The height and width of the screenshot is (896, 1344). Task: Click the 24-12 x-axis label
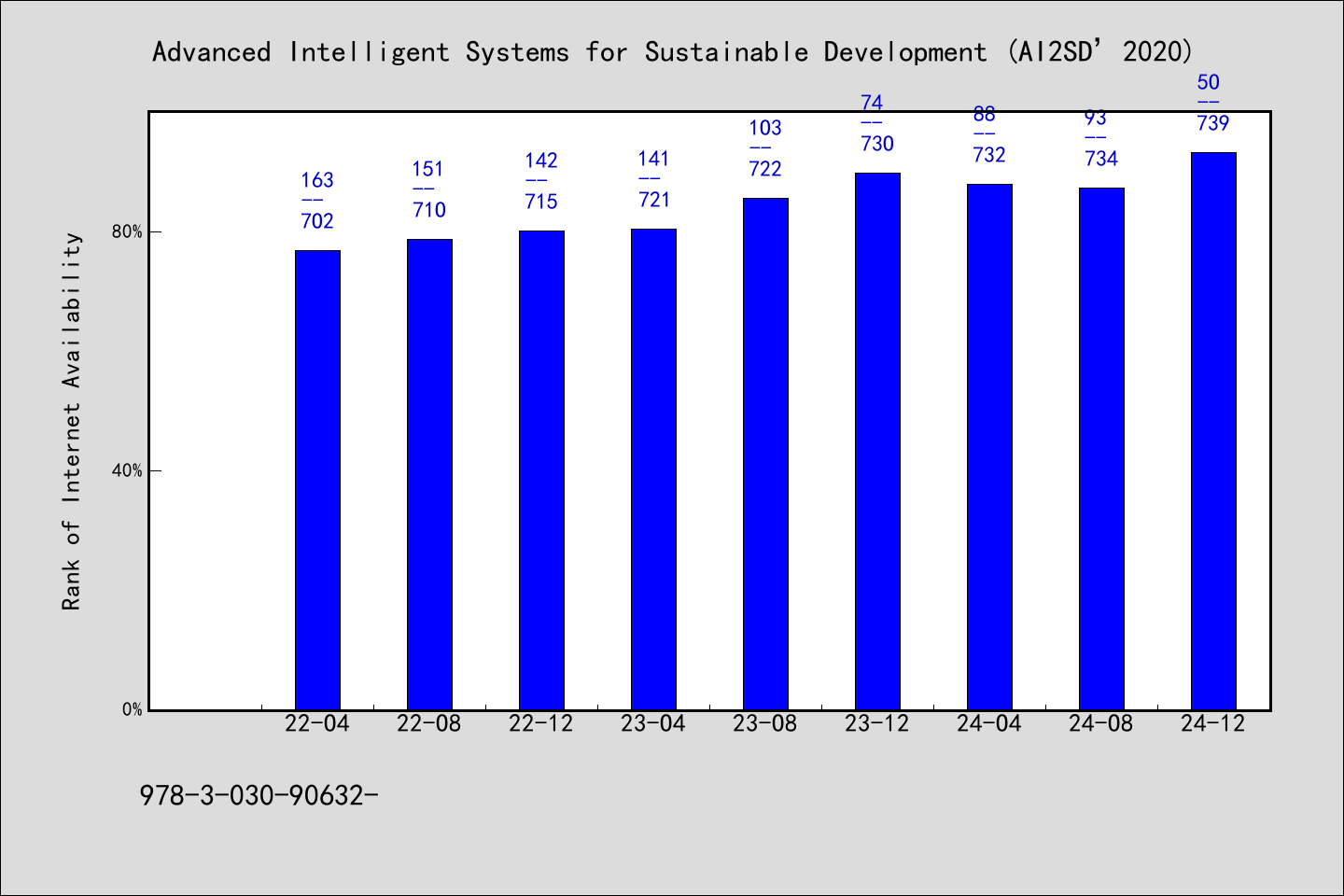[1213, 723]
